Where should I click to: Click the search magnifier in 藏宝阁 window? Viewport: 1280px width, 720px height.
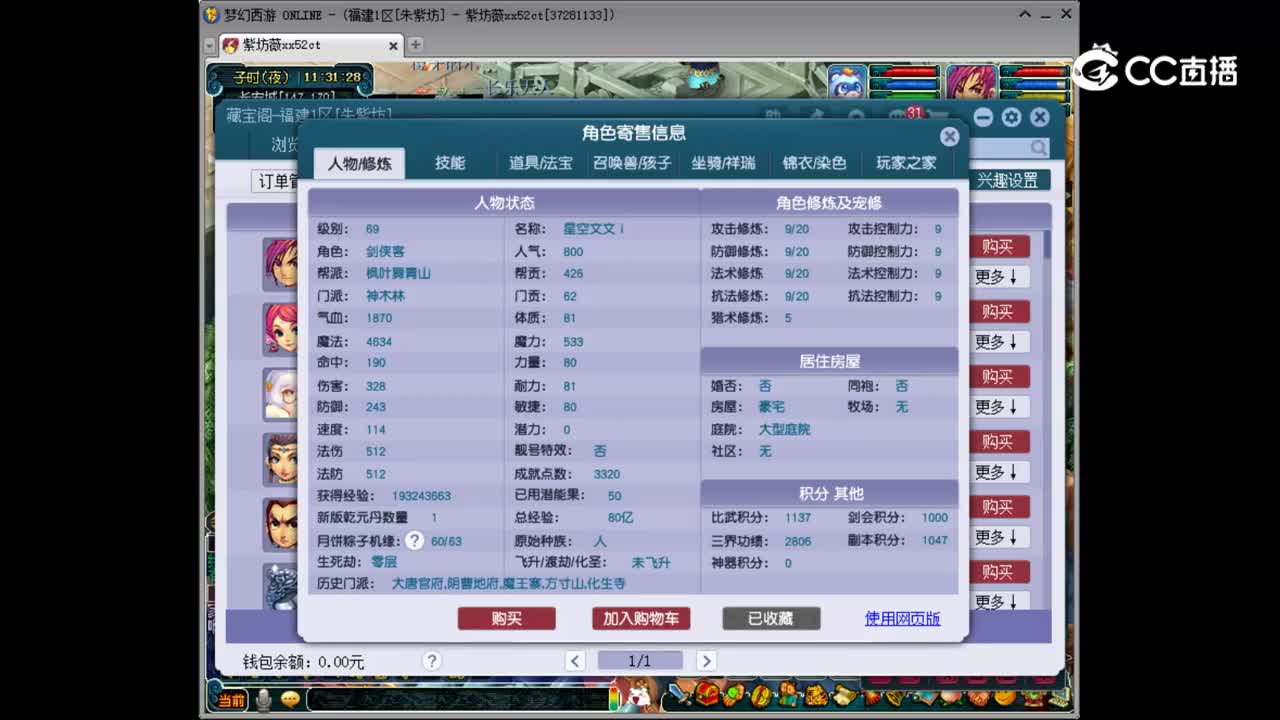tap(1039, 148)
